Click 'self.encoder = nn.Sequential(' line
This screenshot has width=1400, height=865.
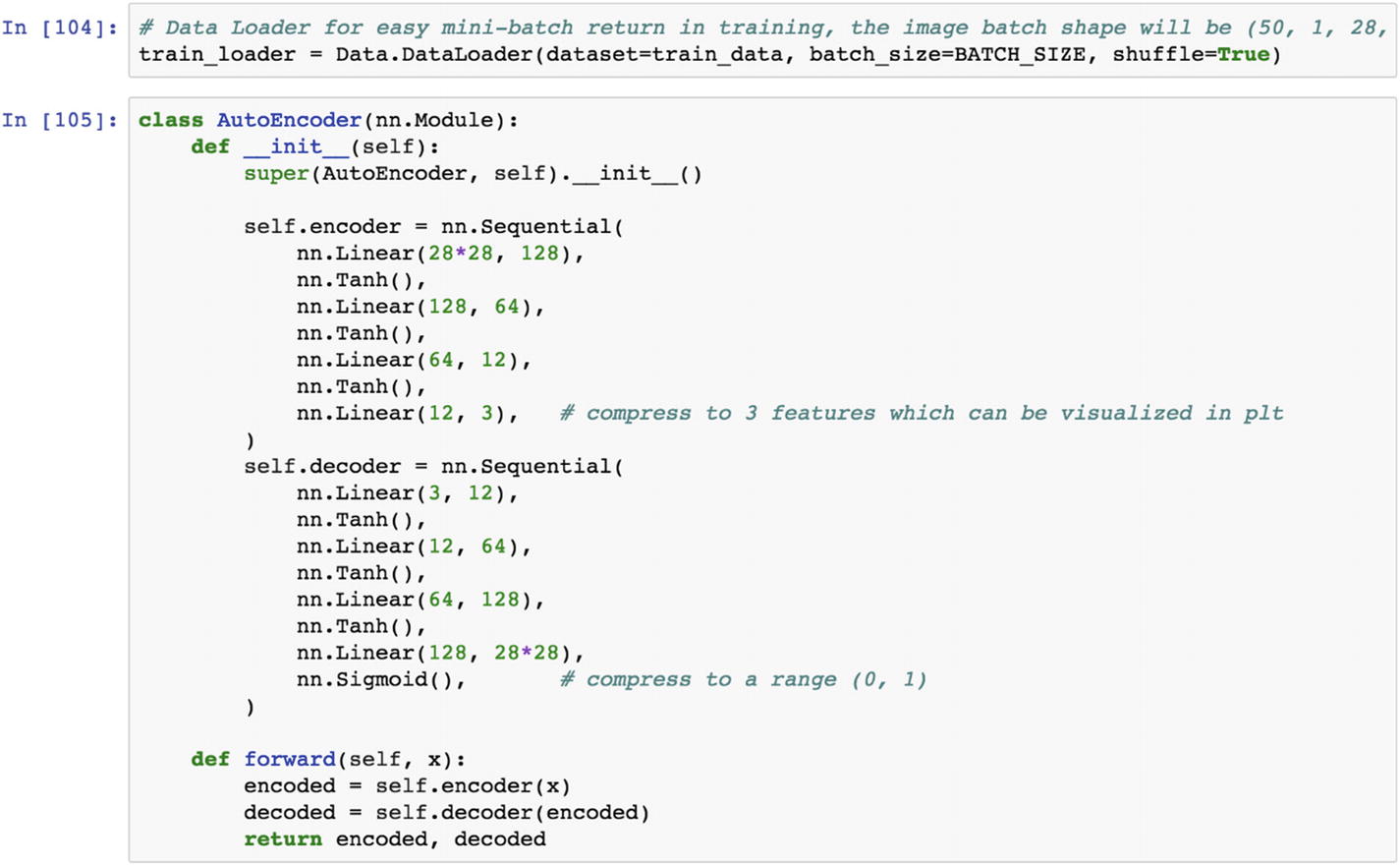[x=433, y=227]
